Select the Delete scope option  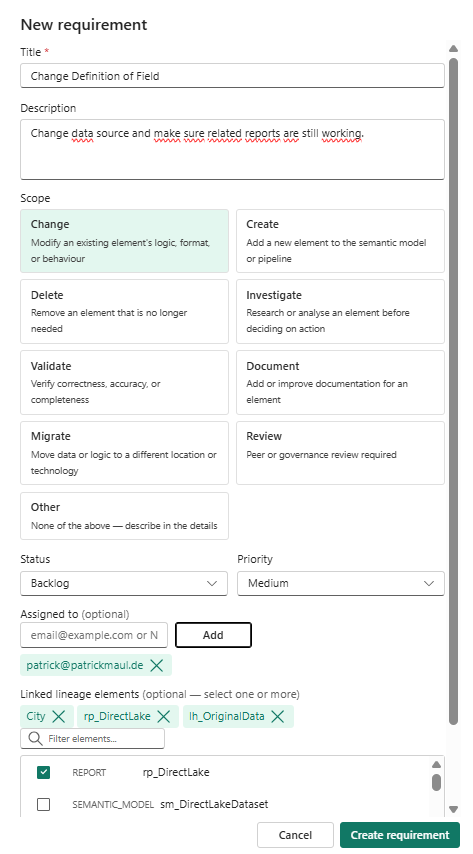(124, 312)
